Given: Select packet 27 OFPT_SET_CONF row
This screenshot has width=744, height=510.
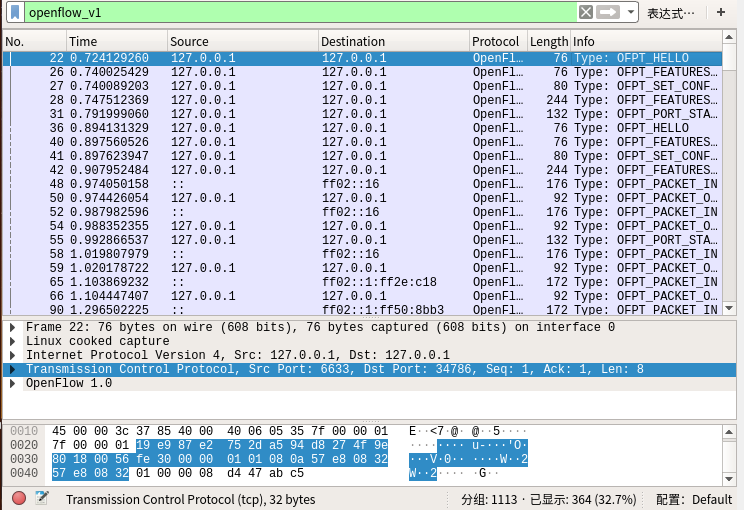Looking at the screenshot, I should 363,86.
